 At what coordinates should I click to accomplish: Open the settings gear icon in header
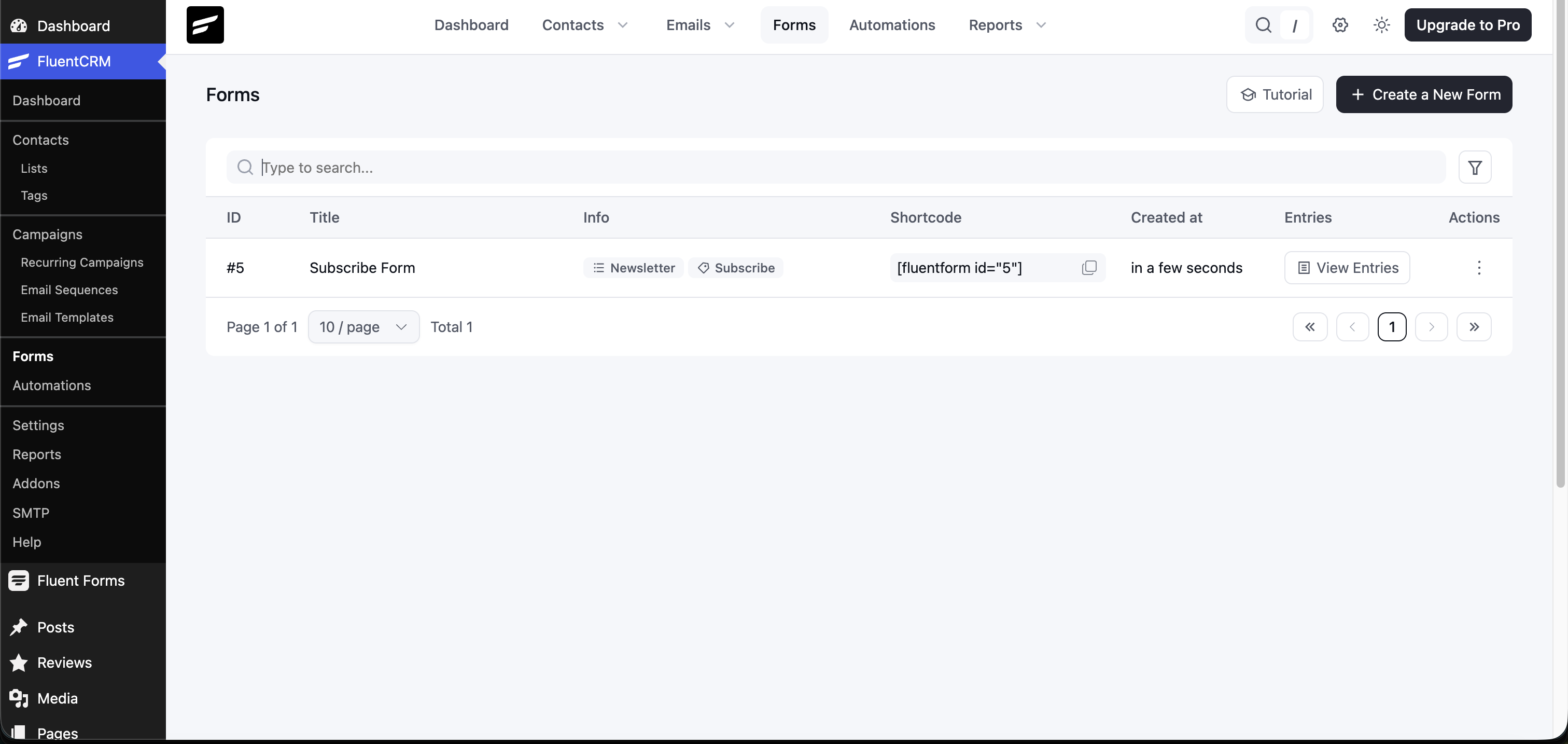(x=1340, y=25)
